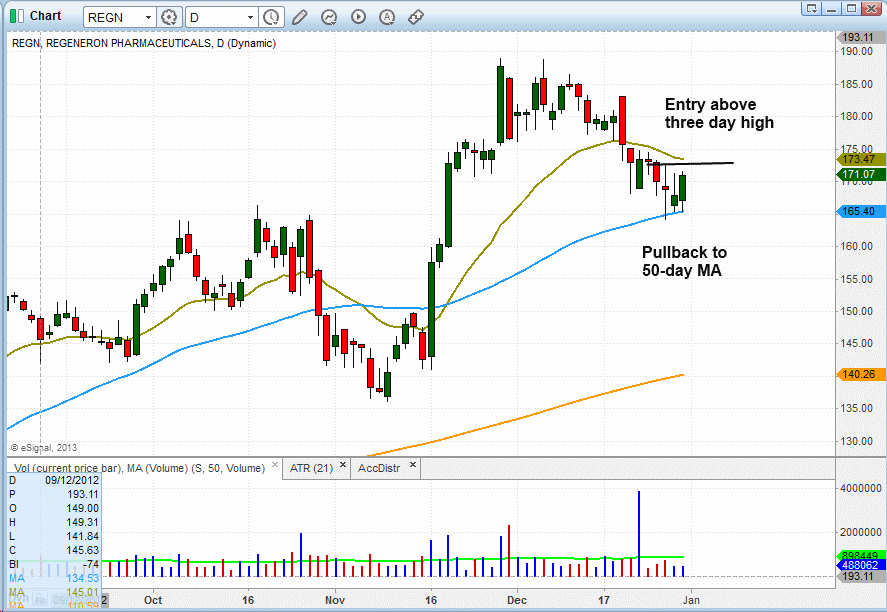Switch to the AccDistr tab
This screenshot has width=887, height=612.
pos(381,467)
